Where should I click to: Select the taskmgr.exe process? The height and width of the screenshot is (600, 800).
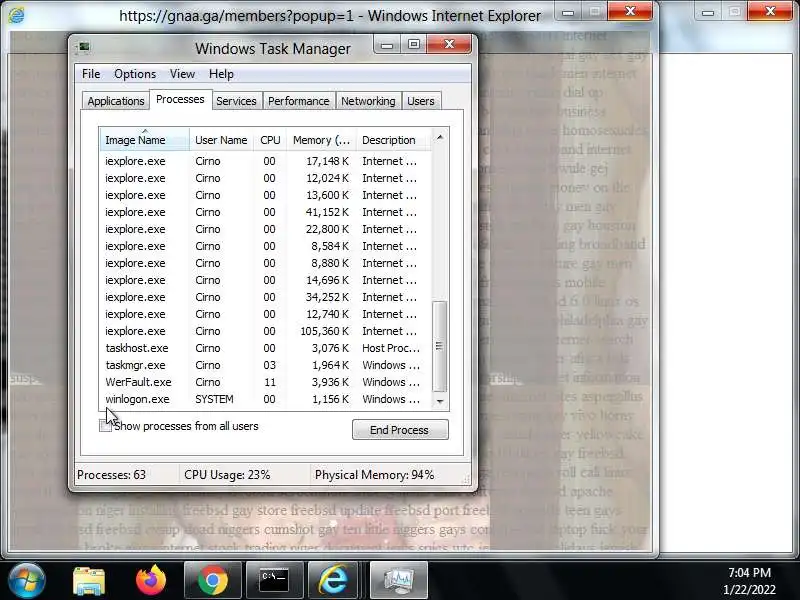(x=265, y=365)
